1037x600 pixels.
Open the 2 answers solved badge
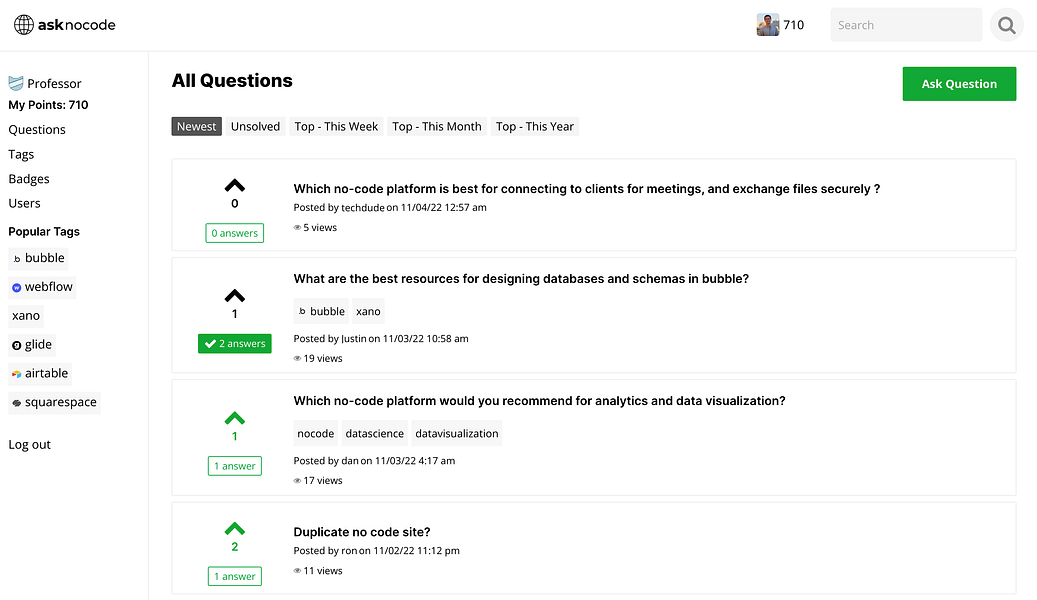pyautogui.click(x=235, y=343)
